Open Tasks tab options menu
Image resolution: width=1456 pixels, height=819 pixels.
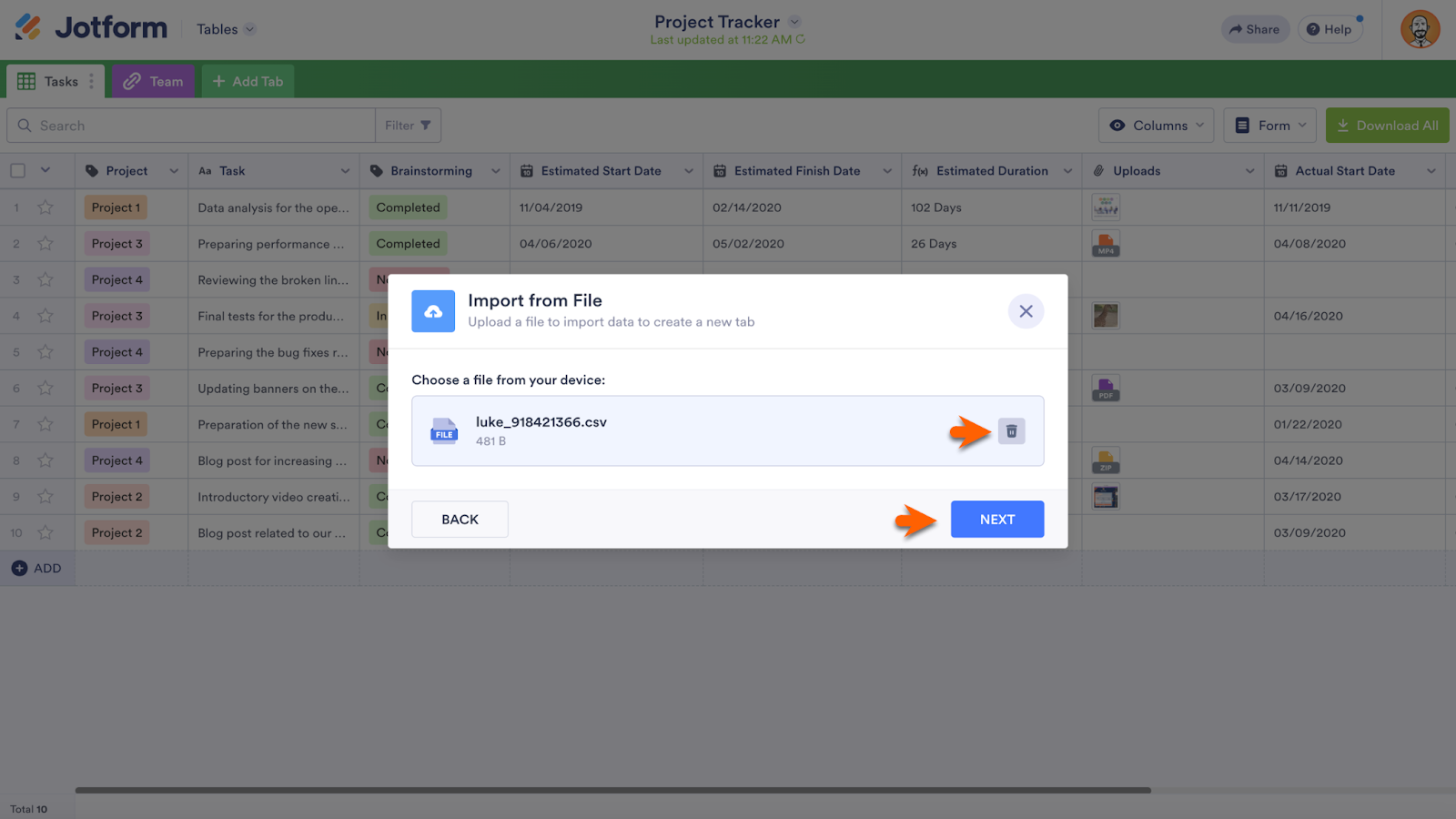coord(91,81)
